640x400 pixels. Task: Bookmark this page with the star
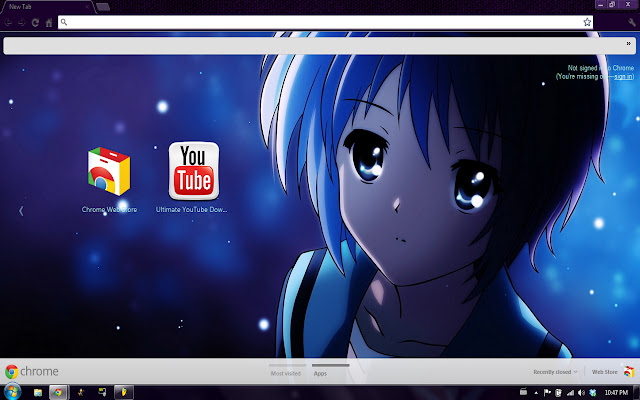tap(587, 22)
